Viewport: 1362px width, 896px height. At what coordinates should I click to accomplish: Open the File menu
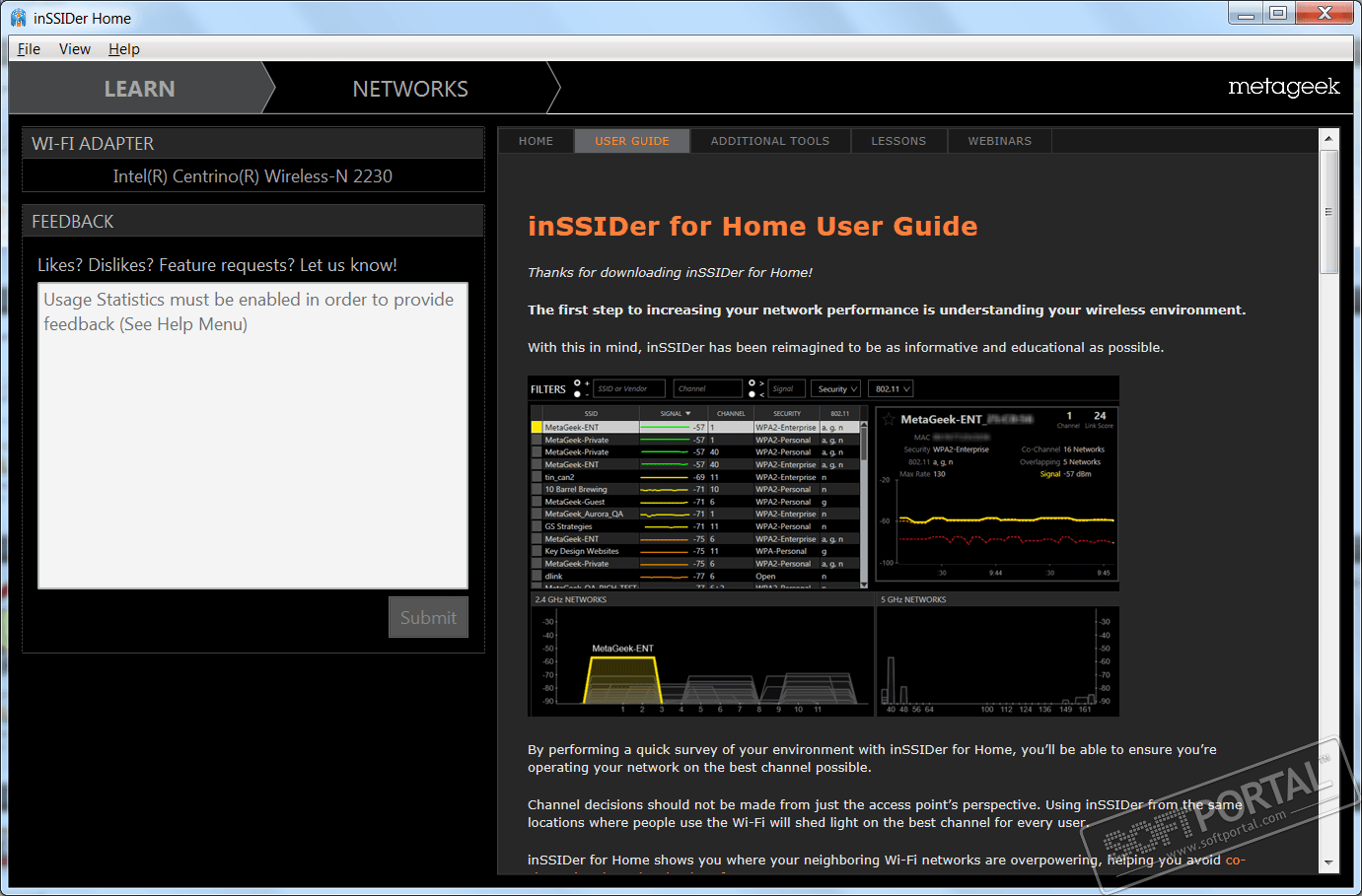click(29, 49)
